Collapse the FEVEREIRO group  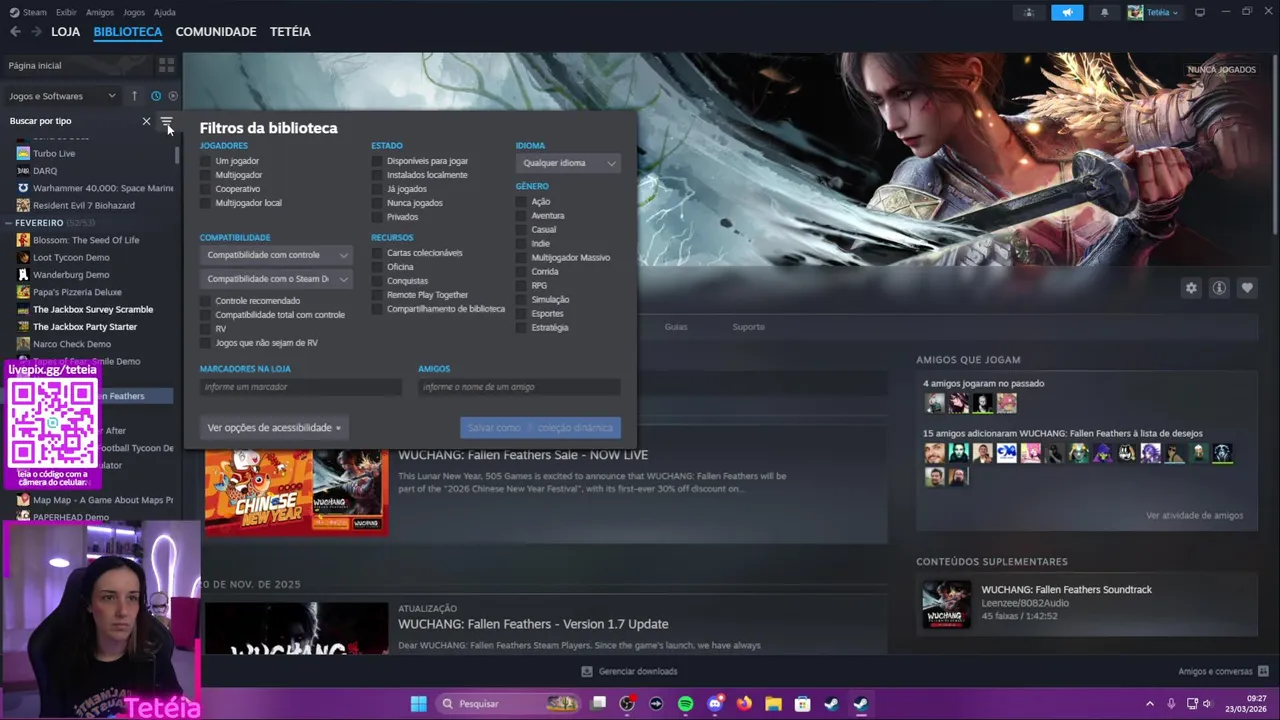(x=9, y=223)
